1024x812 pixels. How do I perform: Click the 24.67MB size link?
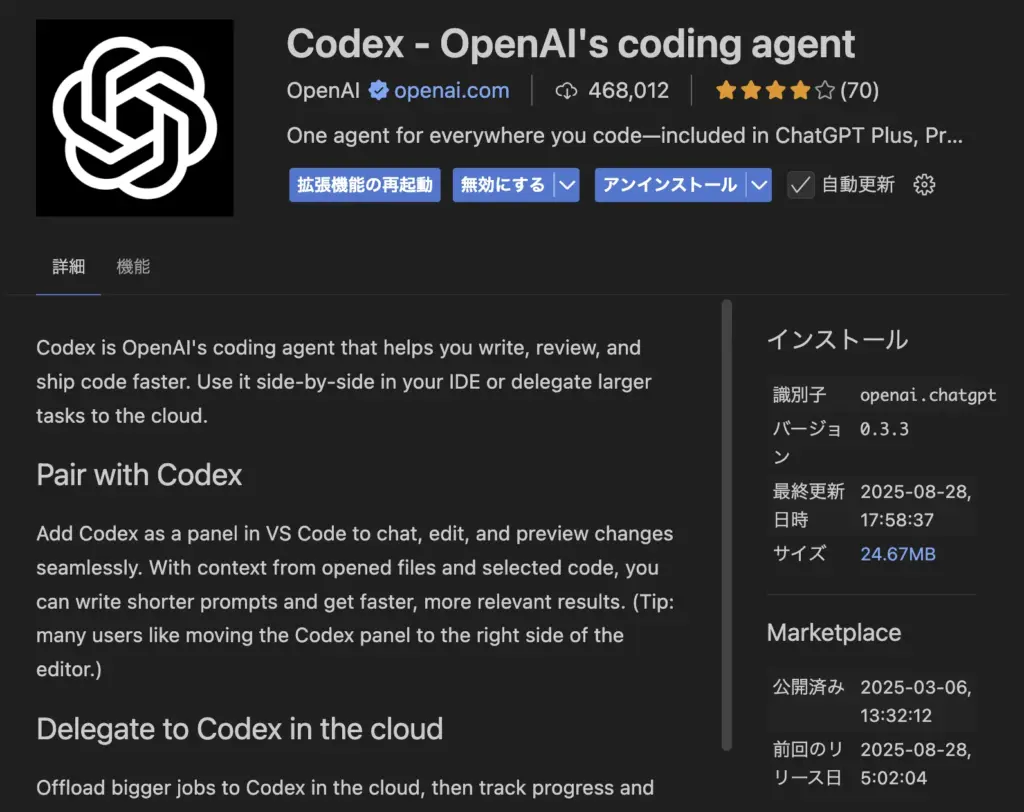(x=898, y=554)
